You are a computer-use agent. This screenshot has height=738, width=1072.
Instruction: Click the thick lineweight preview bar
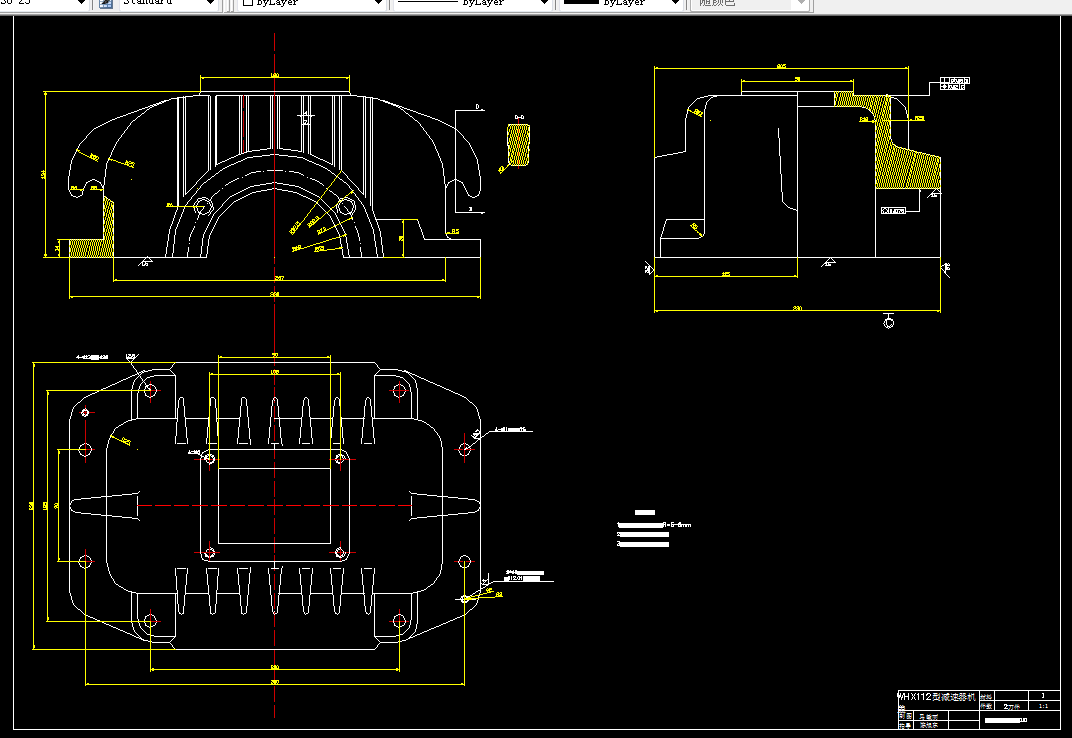click(x=581, y=2)
